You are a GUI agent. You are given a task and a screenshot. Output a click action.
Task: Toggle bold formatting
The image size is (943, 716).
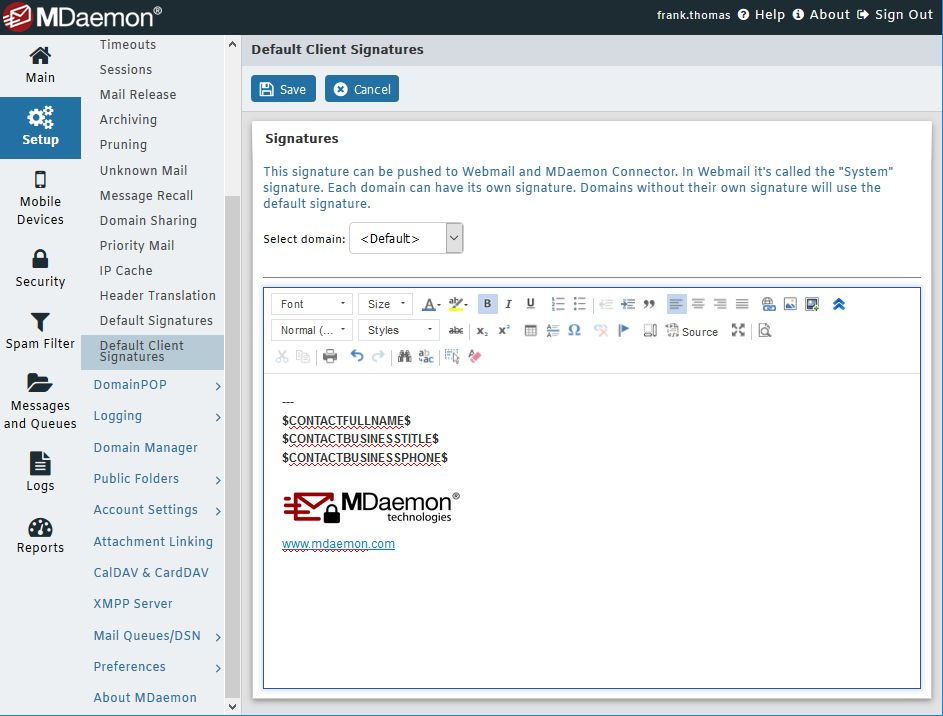(487, 304)
